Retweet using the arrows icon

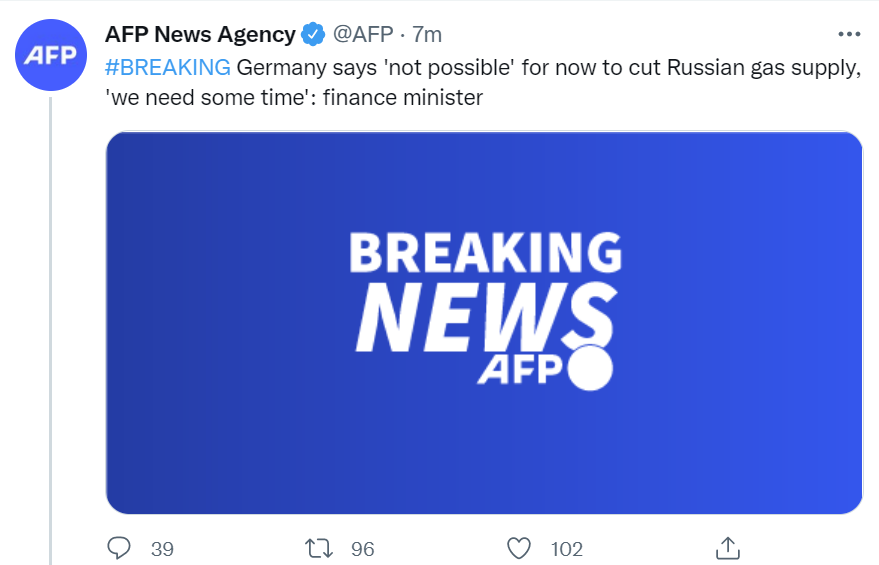point(319,548)
